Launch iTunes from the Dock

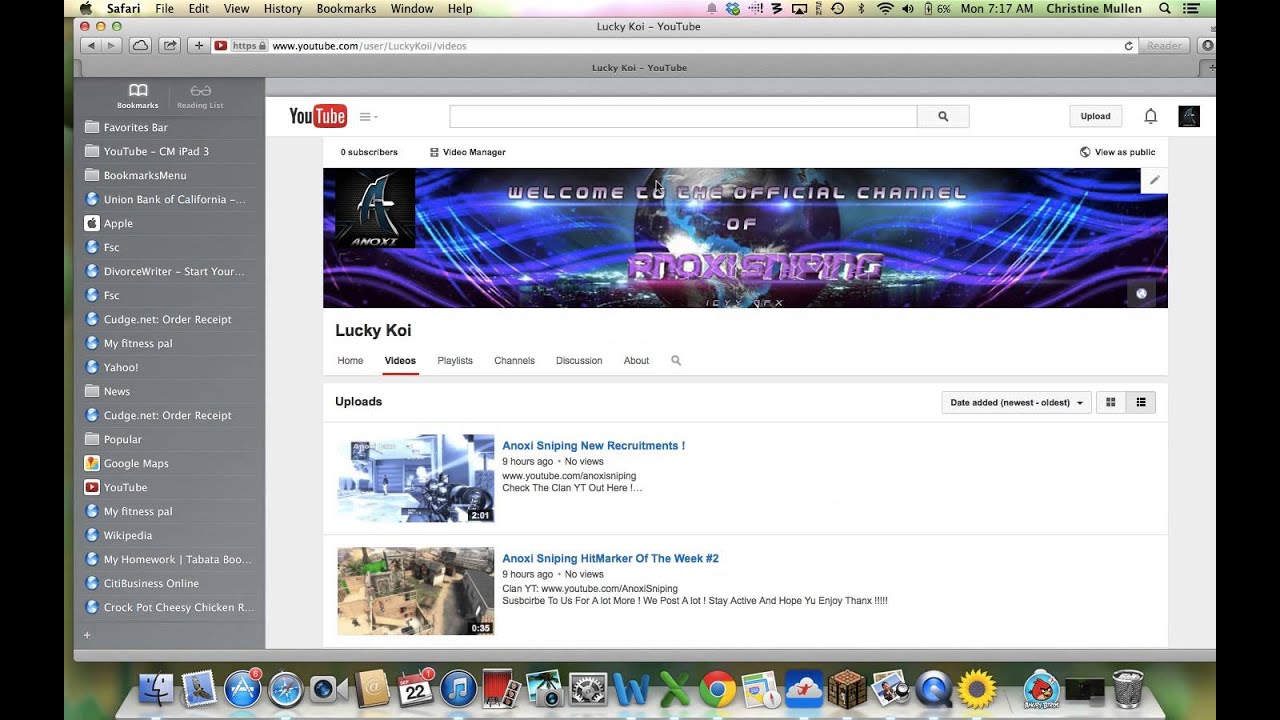(458, 689)
